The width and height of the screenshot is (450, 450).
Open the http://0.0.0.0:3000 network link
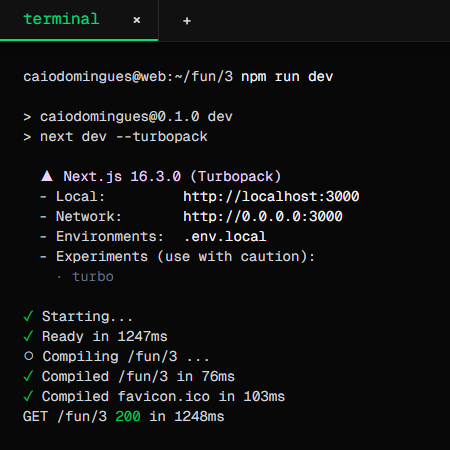[x=263, y=216]
